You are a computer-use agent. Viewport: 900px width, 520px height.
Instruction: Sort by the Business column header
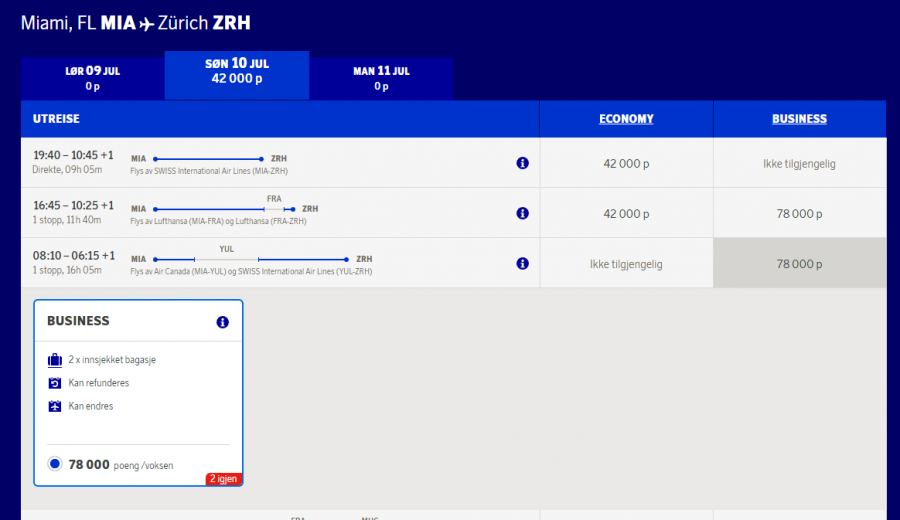pos(799,119)
